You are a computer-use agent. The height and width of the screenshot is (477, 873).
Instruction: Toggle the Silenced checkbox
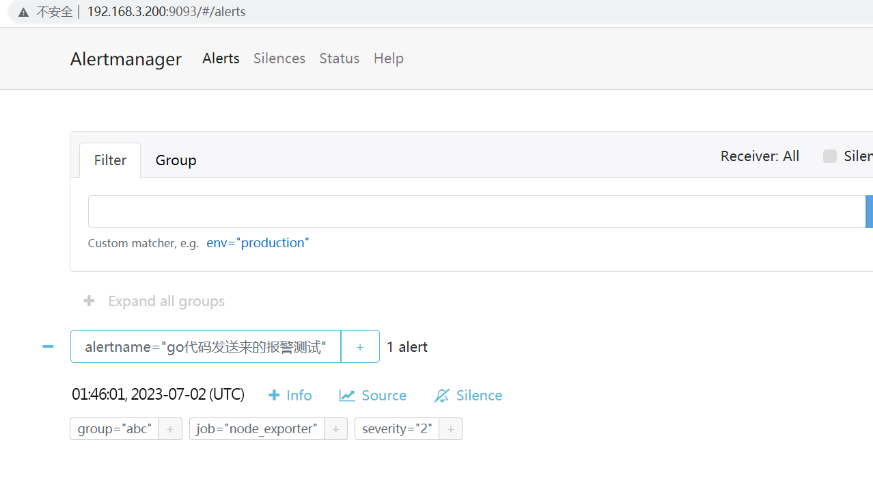coord(830,156)
